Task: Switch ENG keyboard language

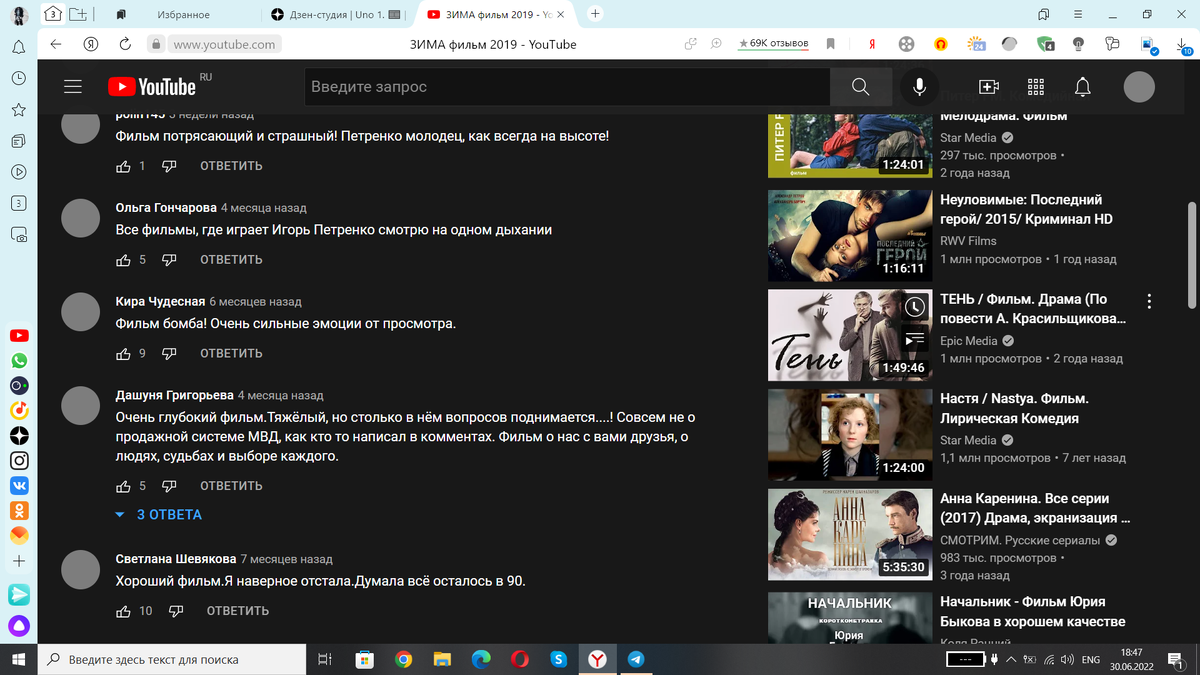Action: coord(1092,660)
